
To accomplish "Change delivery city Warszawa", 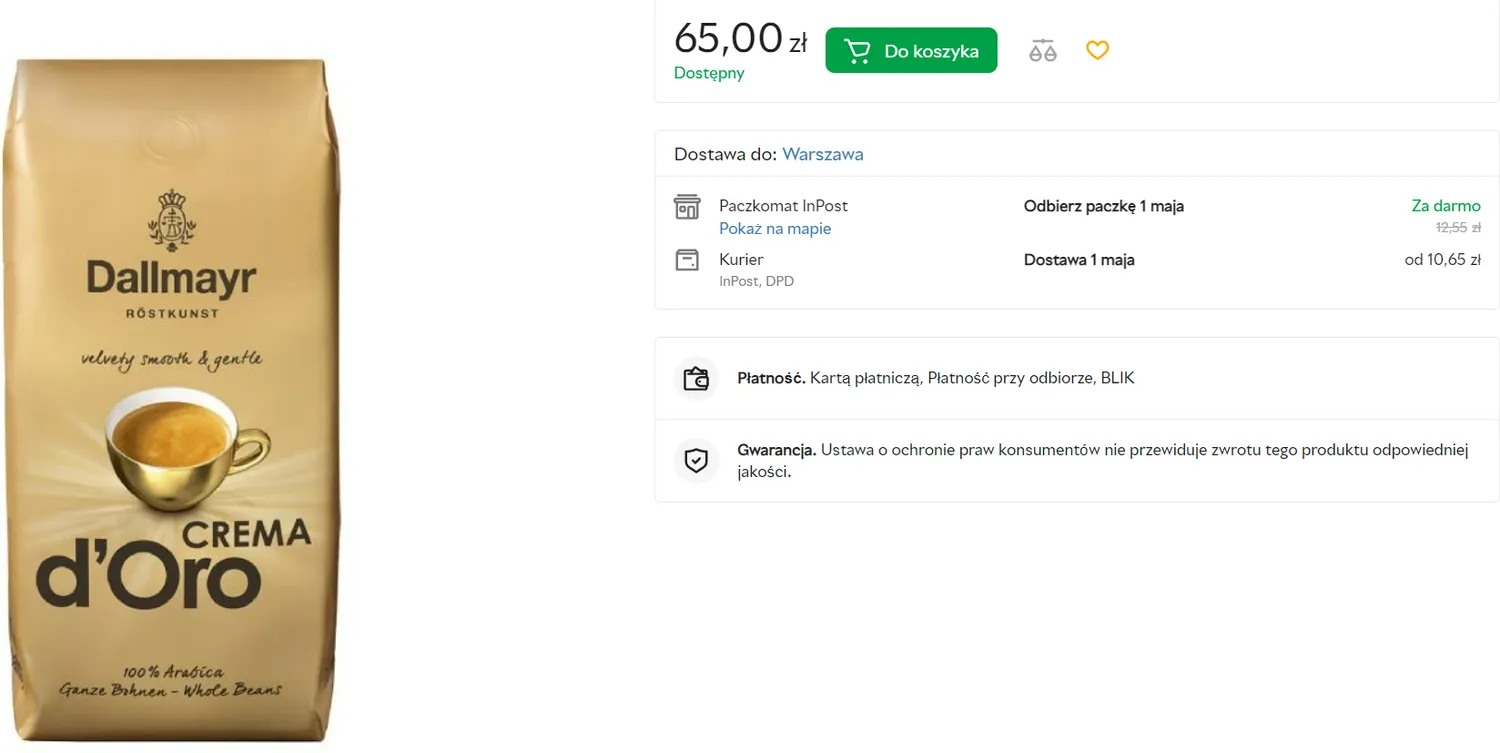I will (823, 154).
